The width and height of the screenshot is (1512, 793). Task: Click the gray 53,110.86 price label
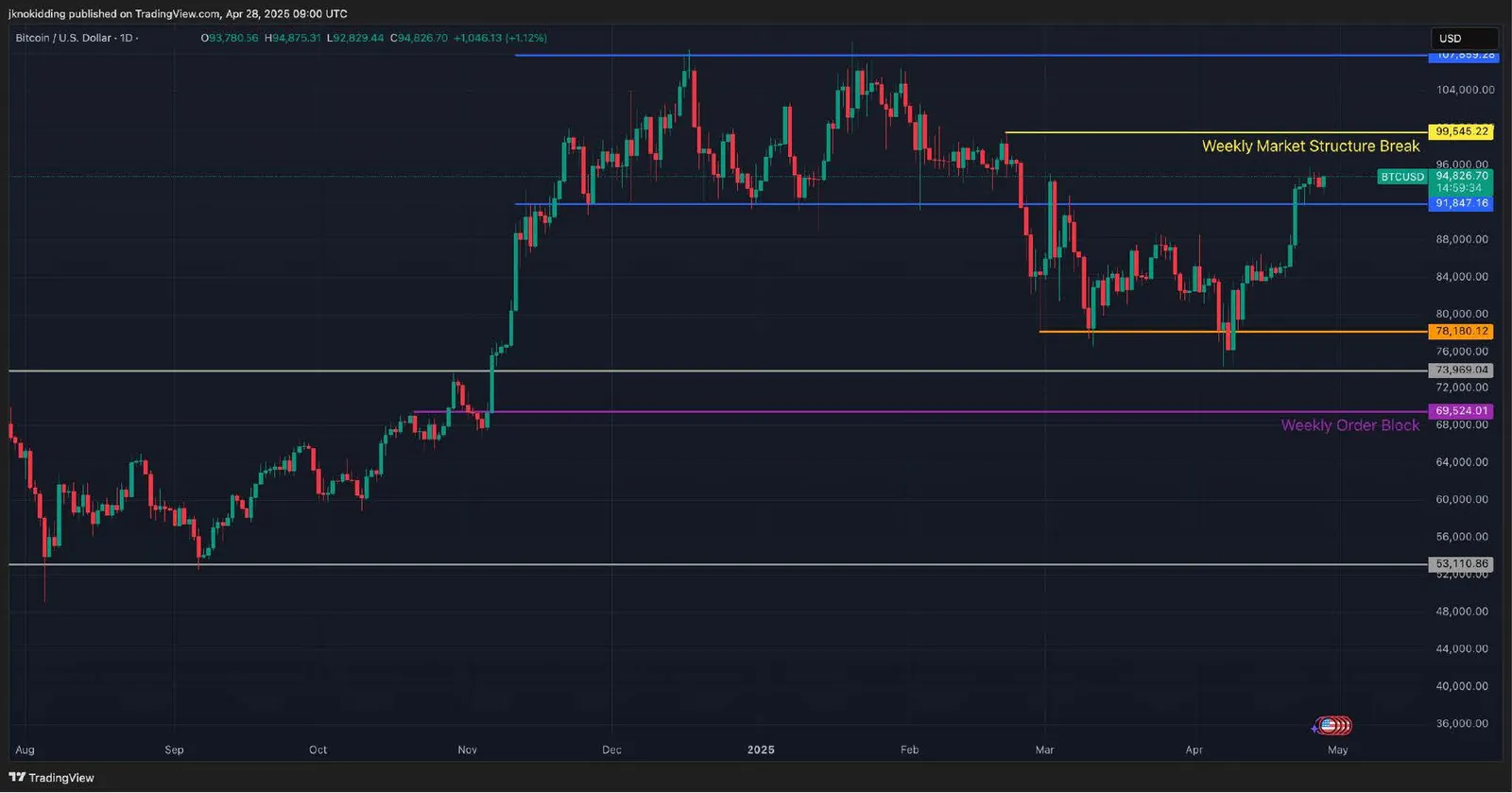(1462, 564)
